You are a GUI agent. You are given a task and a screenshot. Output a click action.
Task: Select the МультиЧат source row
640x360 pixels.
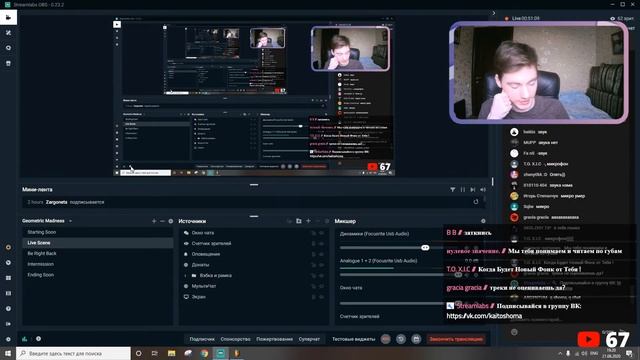[x=254, y=286]
